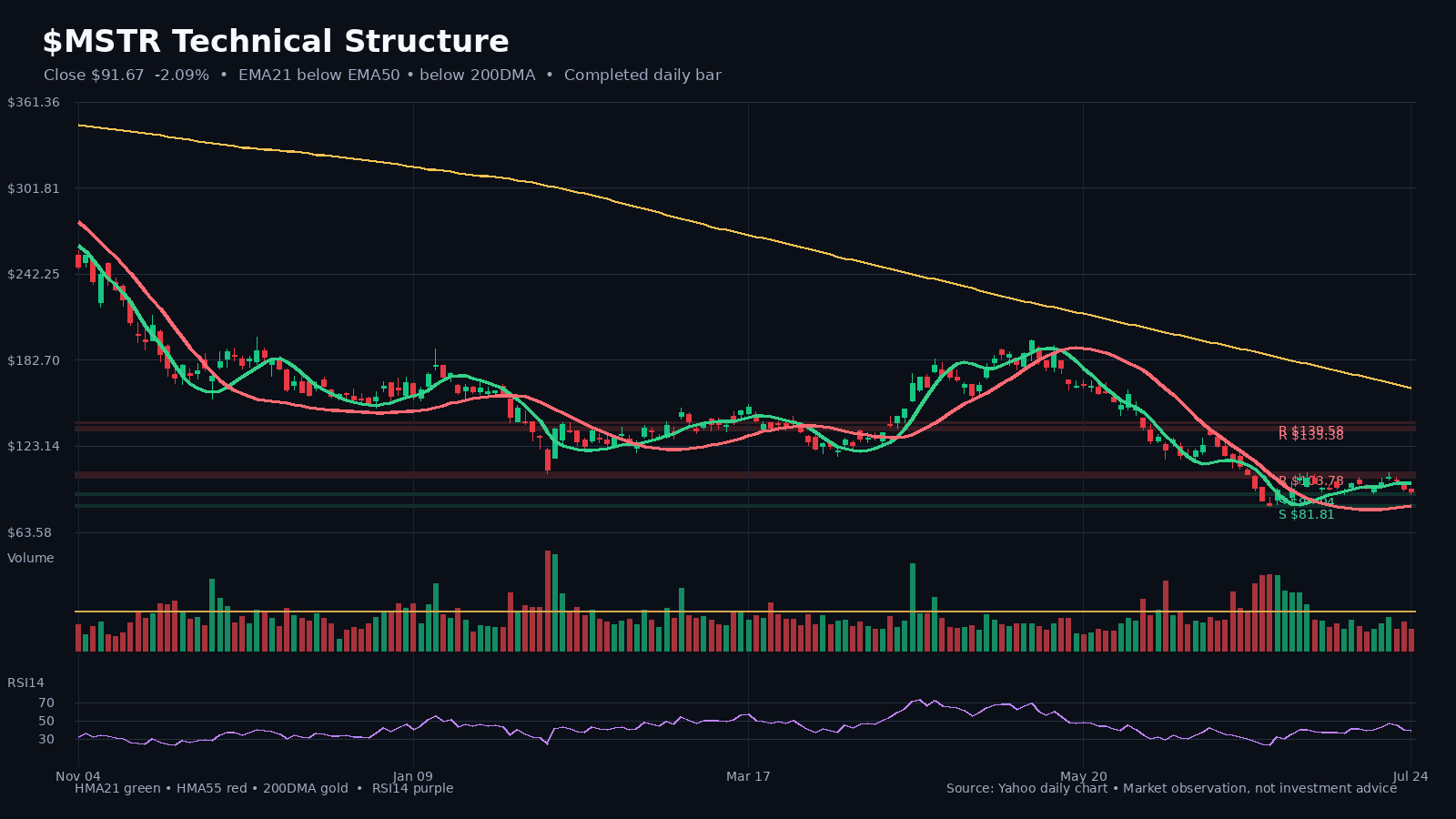Click the "$361.36" price axis label
The height and width of the screenshot is (819, 1456).
(x=34, y=103)
